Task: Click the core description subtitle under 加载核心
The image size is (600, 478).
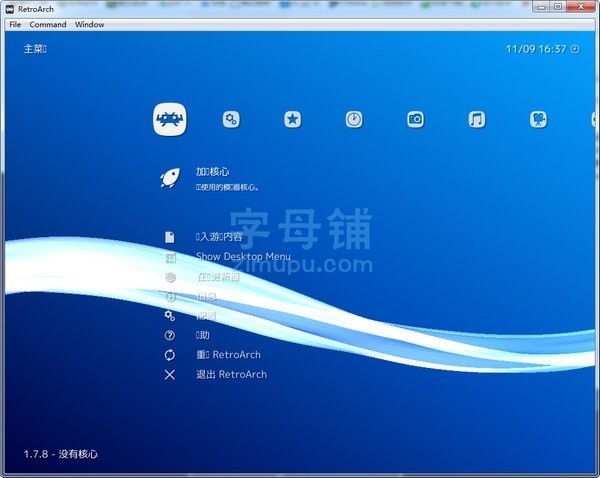Action: click(228, 188)
